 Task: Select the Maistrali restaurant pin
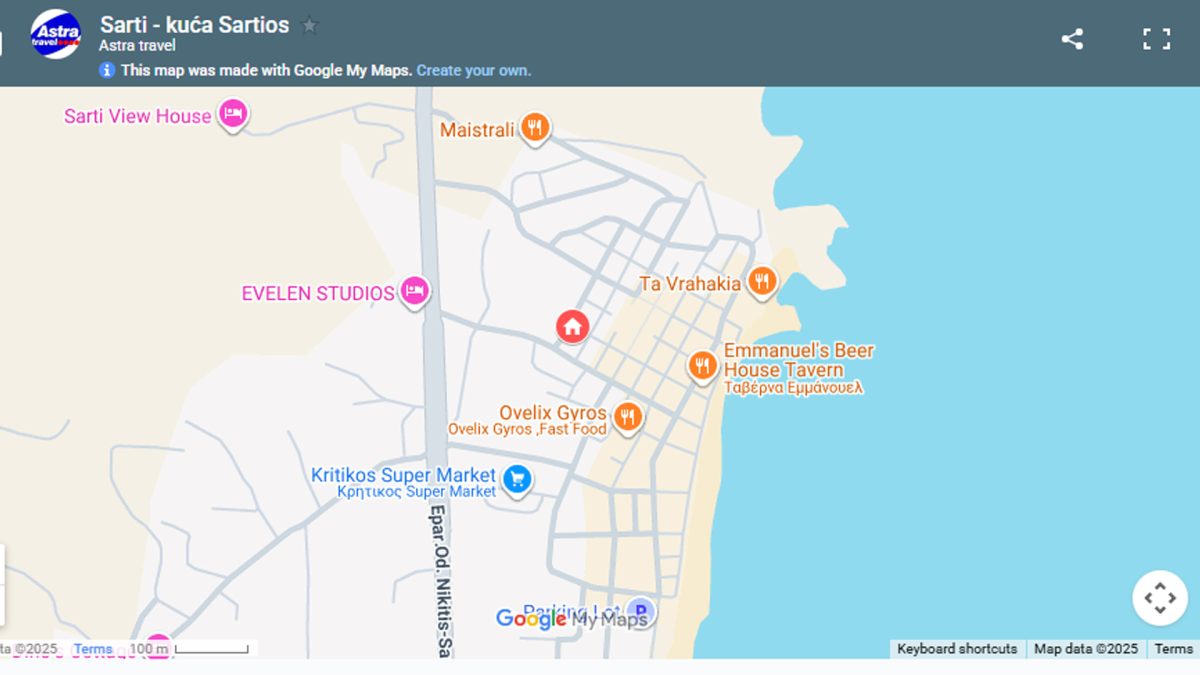(536, 127)
